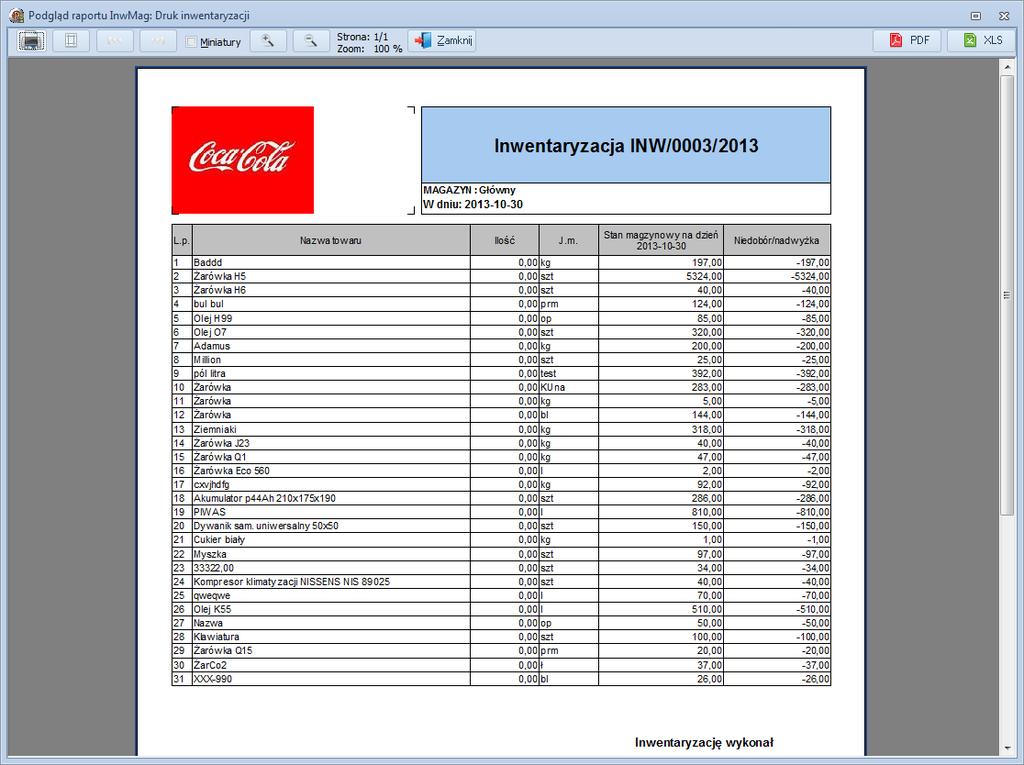Image resolution: width=1024 pixels, height=765 pixels.
Task: Select the 'Klawiatura' item name
Action: pos(216,637)
